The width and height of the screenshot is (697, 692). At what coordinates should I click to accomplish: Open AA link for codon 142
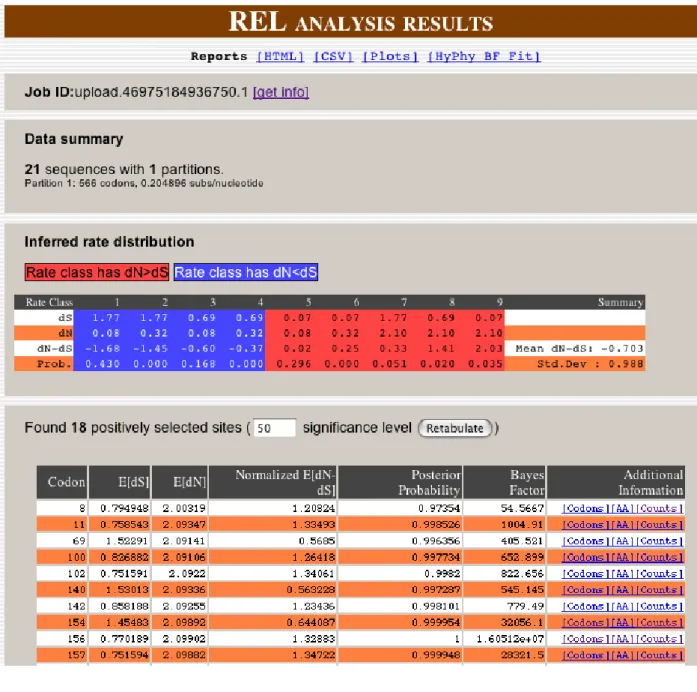click(x=622, y=606)
